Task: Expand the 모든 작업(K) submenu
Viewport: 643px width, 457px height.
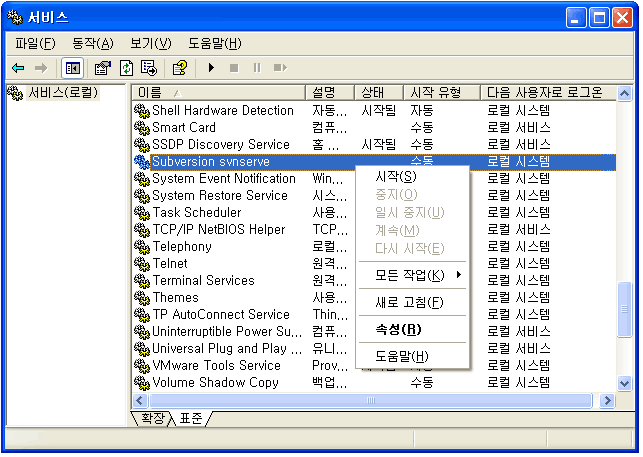Action: tap(412, 275)
